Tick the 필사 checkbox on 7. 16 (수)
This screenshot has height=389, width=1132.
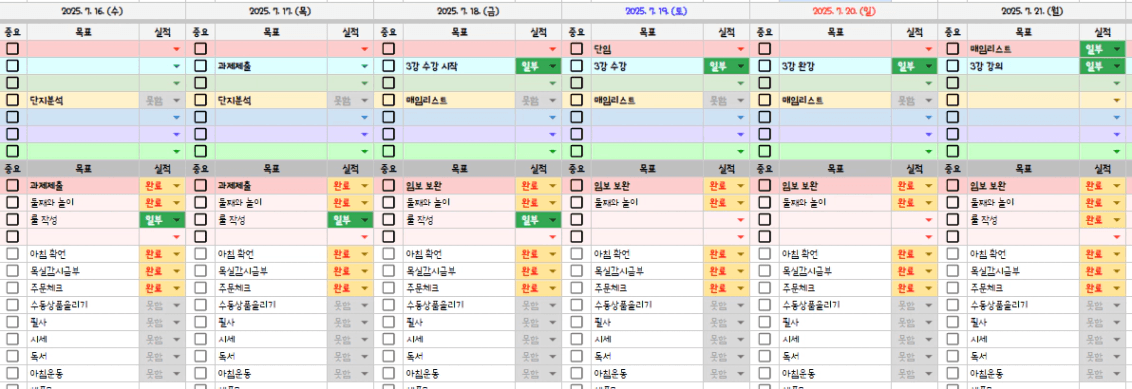[x=12, y=322]
